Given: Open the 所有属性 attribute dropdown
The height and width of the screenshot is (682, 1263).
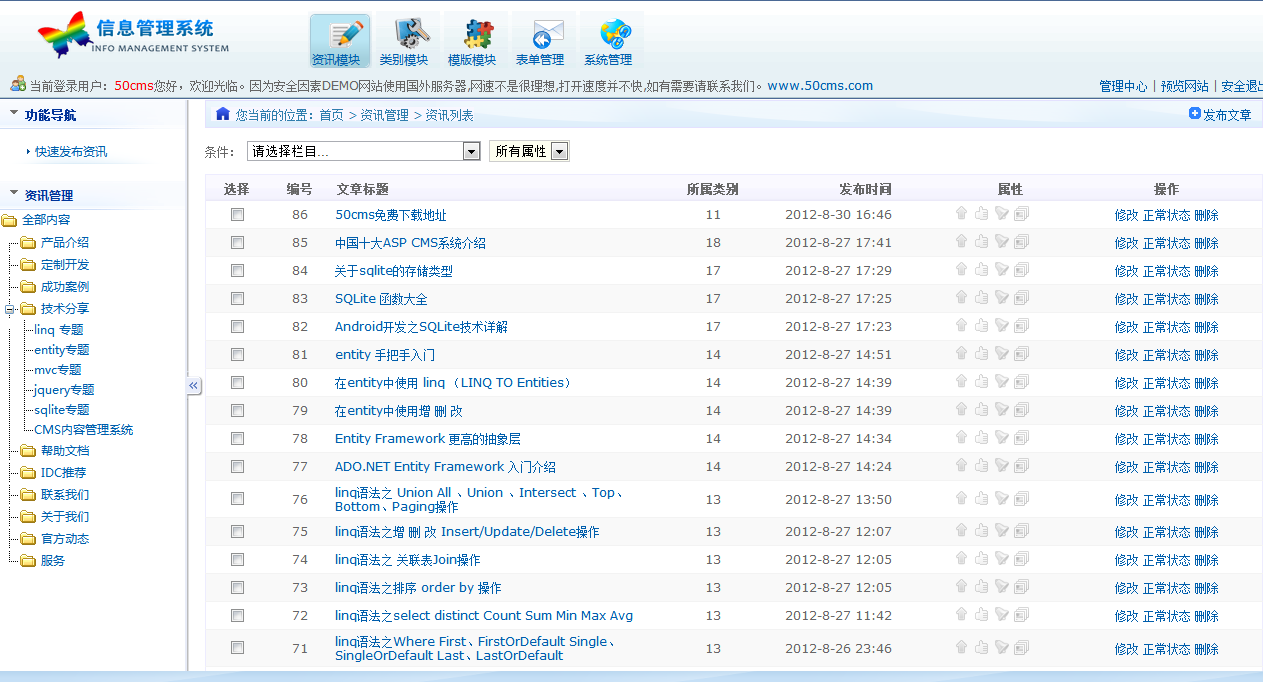Looking at the screenshot, I should coord(559,152).
